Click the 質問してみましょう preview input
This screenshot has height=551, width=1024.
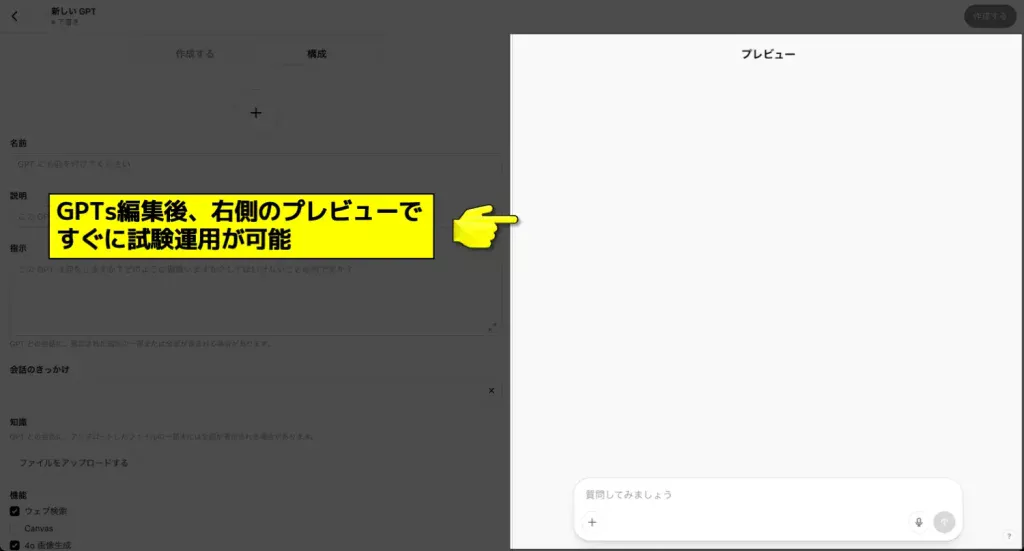pos(767,495)
